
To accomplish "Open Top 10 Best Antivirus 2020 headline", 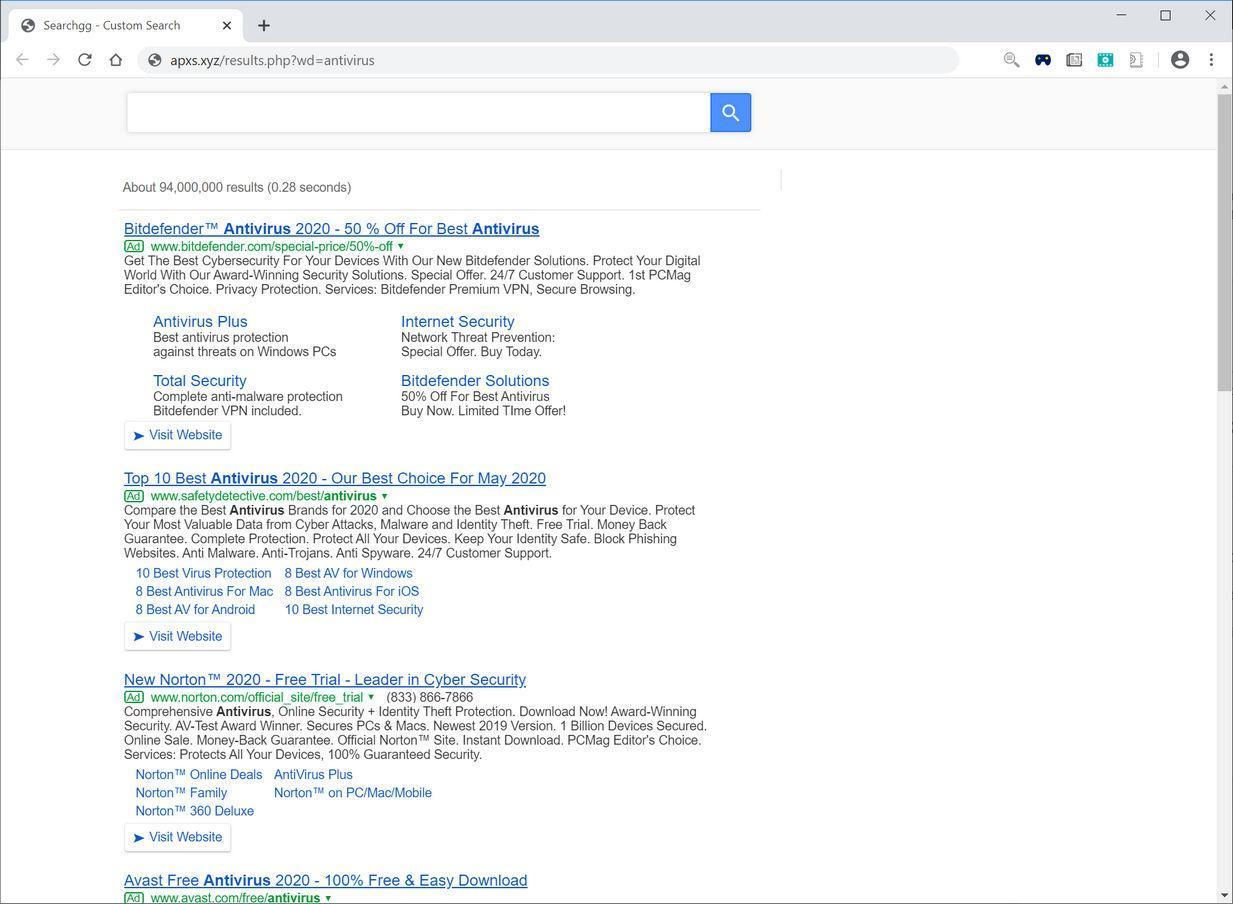I will [335, 478].
